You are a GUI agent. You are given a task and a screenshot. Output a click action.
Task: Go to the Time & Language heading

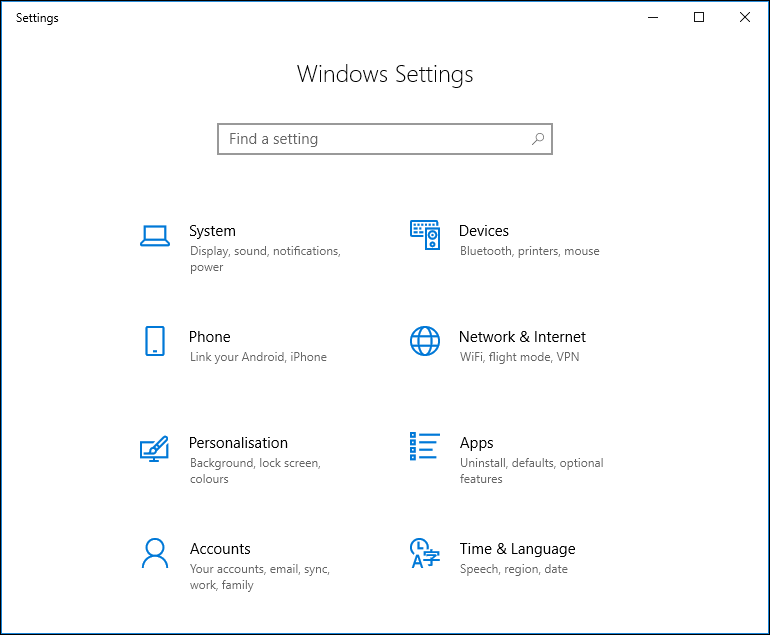click(518, 549)
